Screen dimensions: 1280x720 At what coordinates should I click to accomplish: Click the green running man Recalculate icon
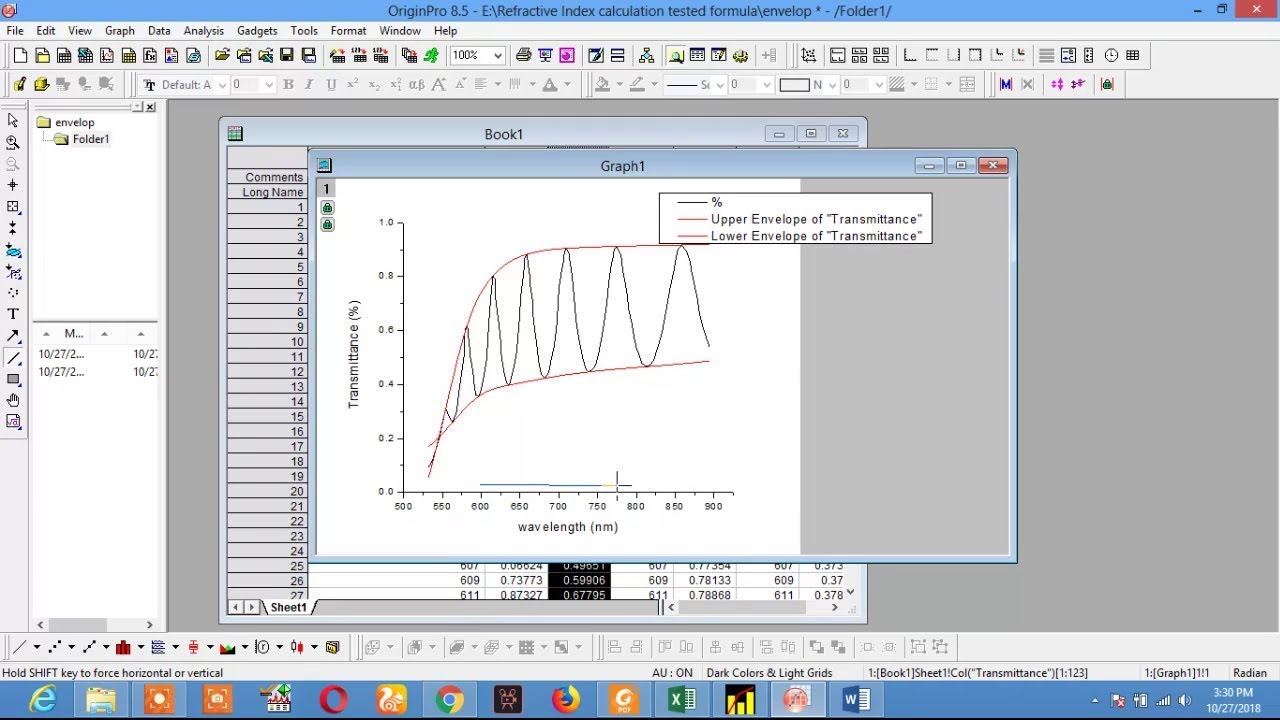point(431,55)
